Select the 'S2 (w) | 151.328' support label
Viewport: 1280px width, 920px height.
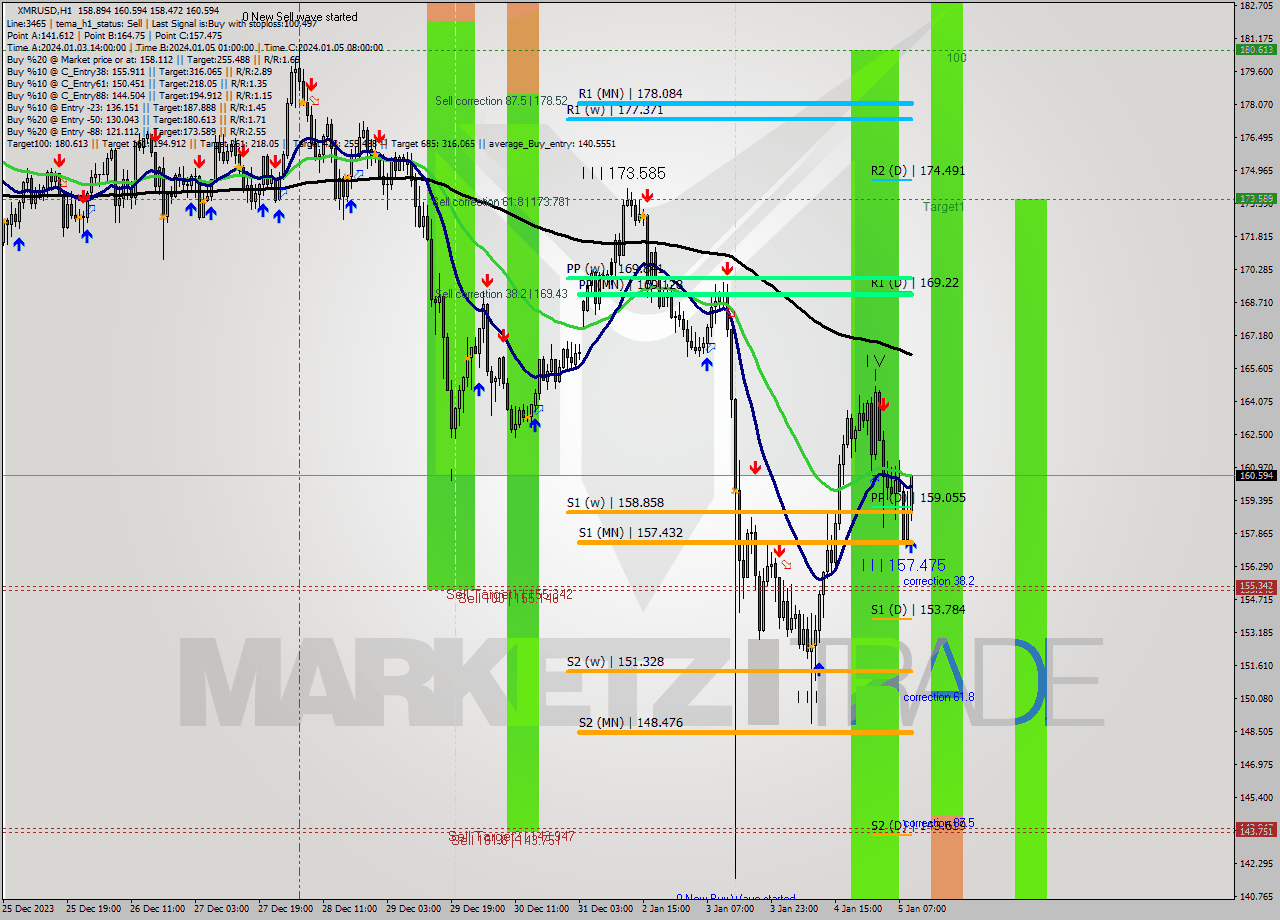pos(615,662)
